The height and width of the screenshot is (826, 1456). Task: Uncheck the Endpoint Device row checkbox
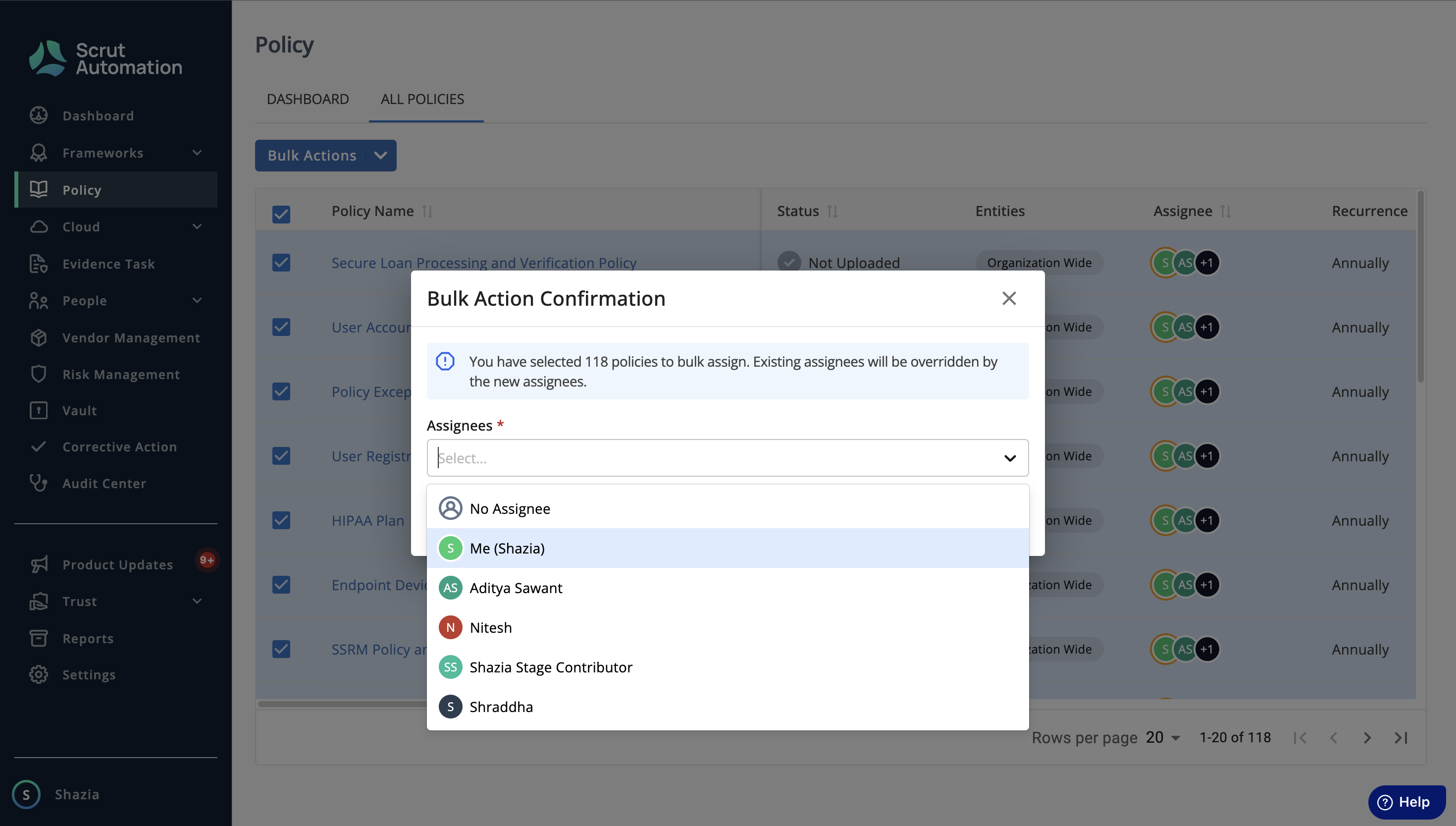tap(281, 584)
